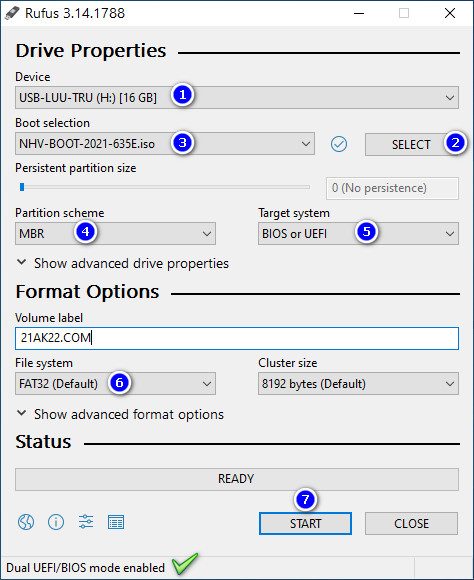Click the READY status progress bar
This screenshot has height=580, width=474.
[x=237, y=479]
